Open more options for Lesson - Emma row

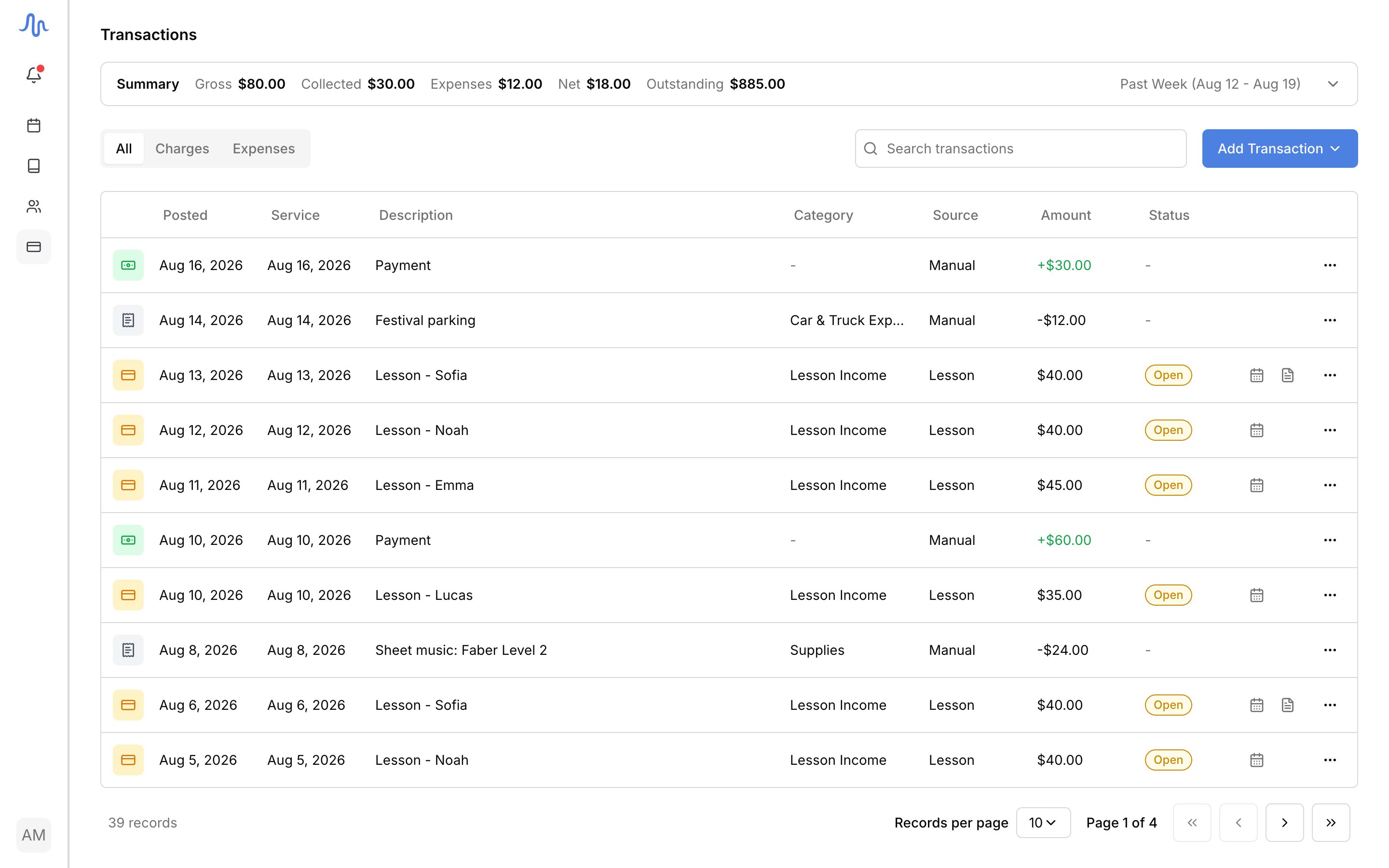pos(1330,485)
